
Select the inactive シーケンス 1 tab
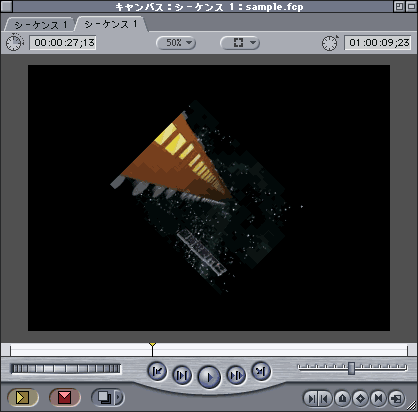point(41,25)
